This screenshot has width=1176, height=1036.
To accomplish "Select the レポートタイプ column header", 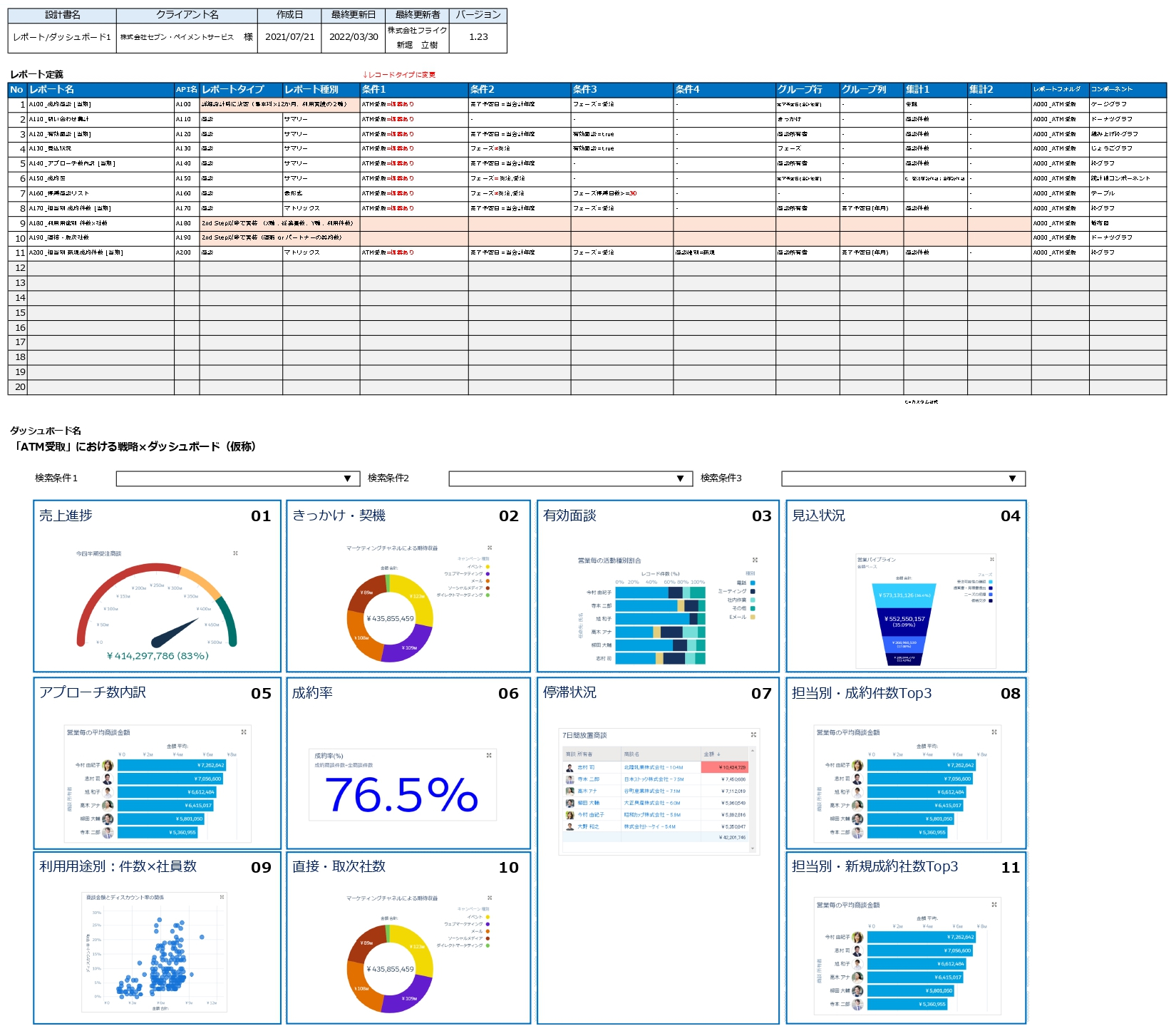I will [241, 90].
